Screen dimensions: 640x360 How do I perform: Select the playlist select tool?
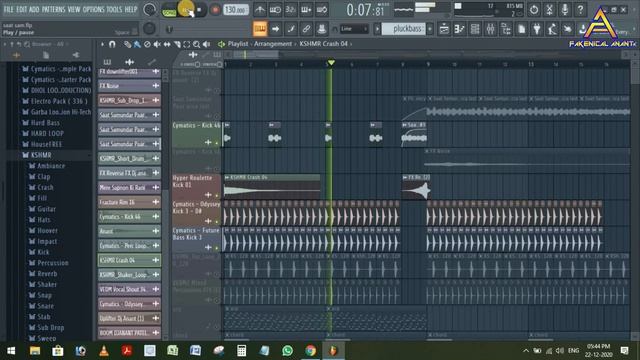187,44
